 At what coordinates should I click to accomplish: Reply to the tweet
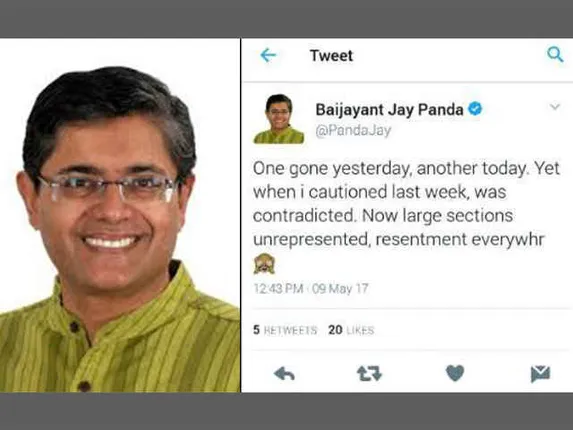point(284,374)
